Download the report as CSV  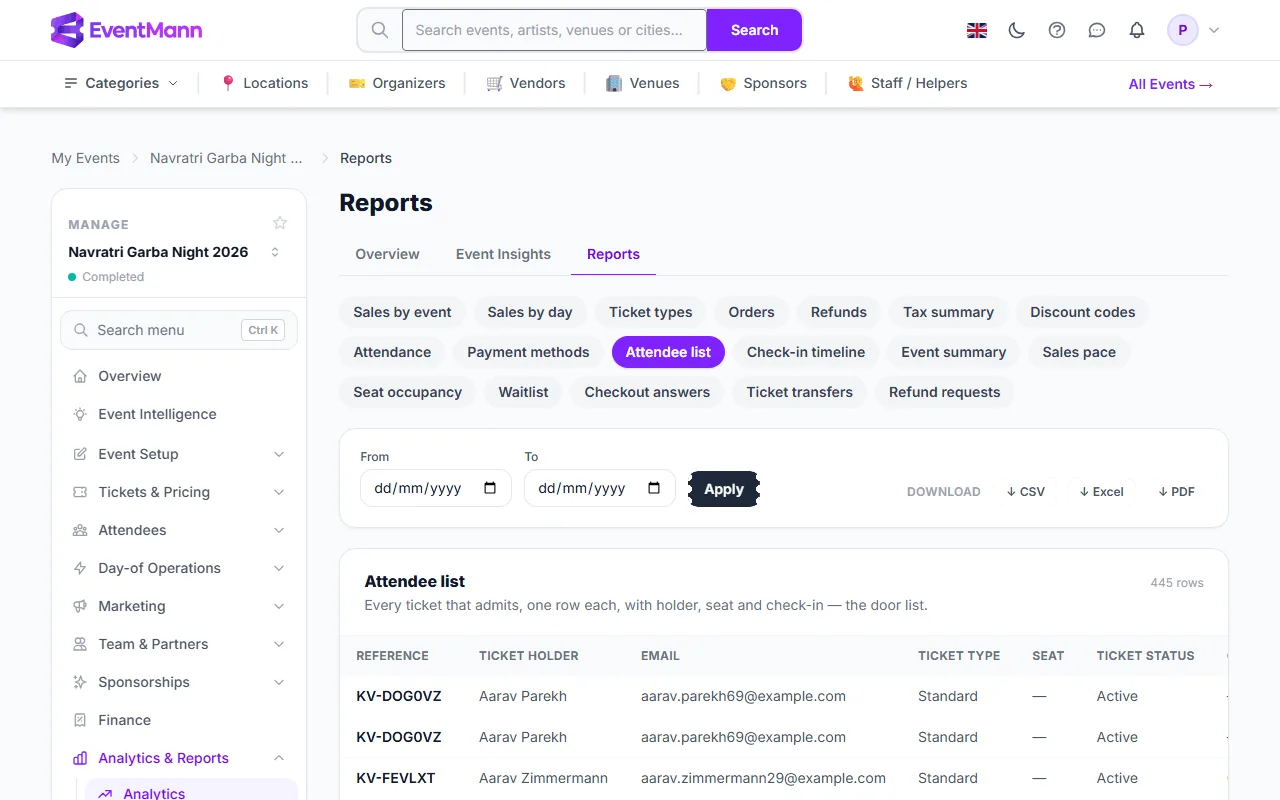[1026, 491]
